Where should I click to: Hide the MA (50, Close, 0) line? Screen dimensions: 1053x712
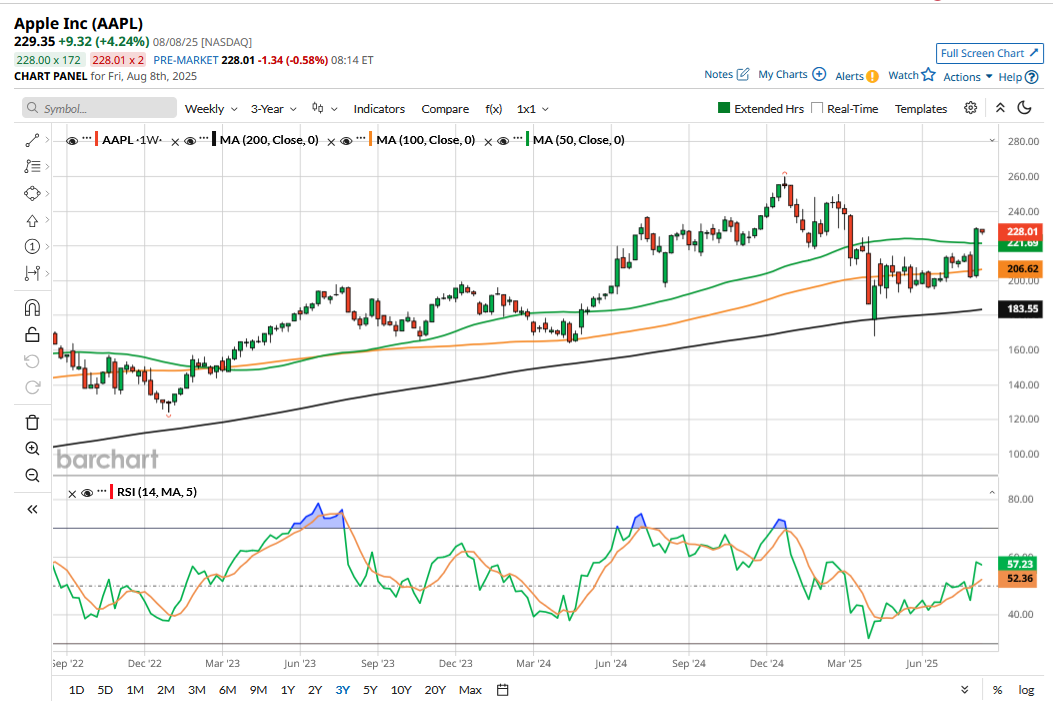click(x=502, y=141)
